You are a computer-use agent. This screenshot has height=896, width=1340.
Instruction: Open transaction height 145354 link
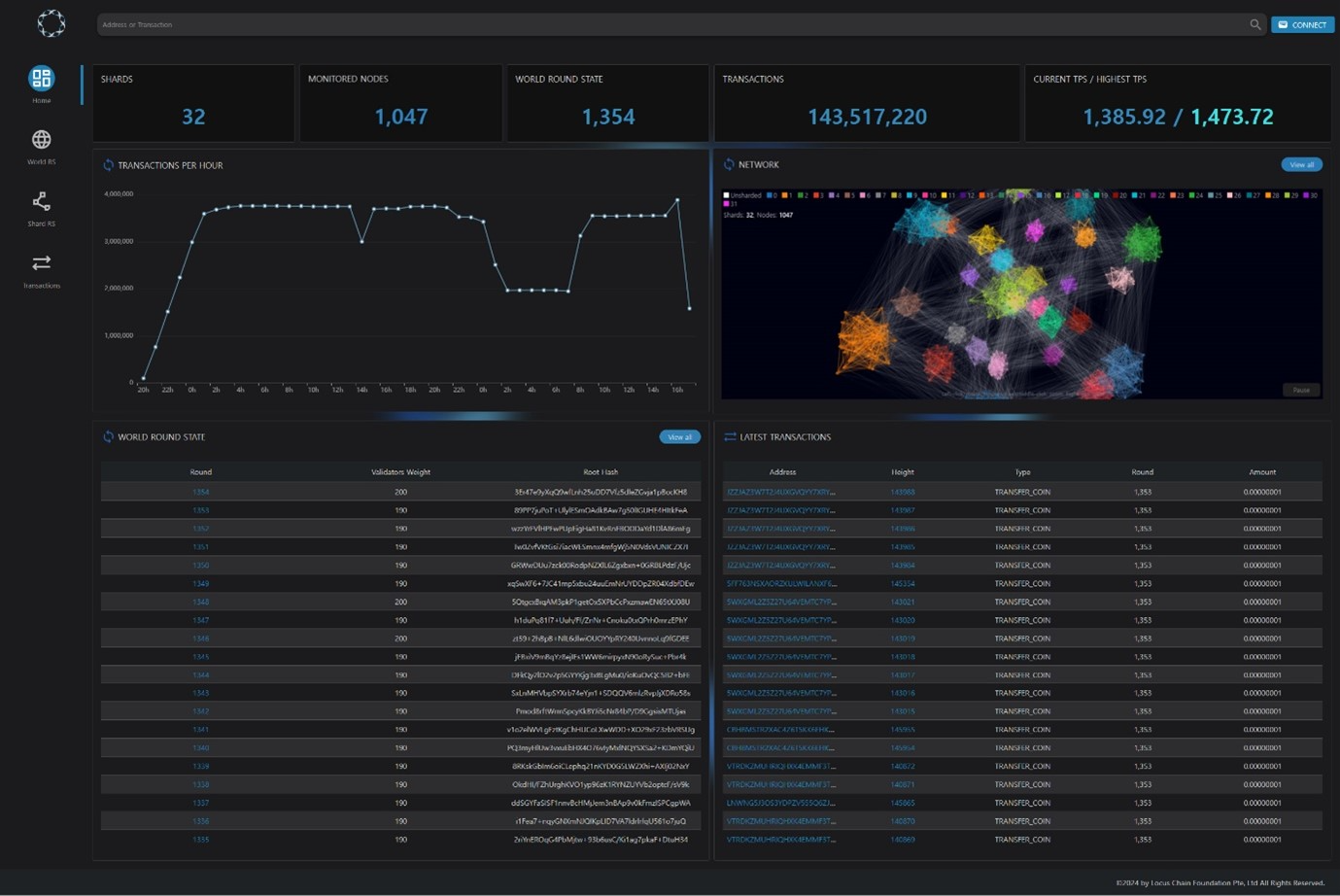point(902,583)
